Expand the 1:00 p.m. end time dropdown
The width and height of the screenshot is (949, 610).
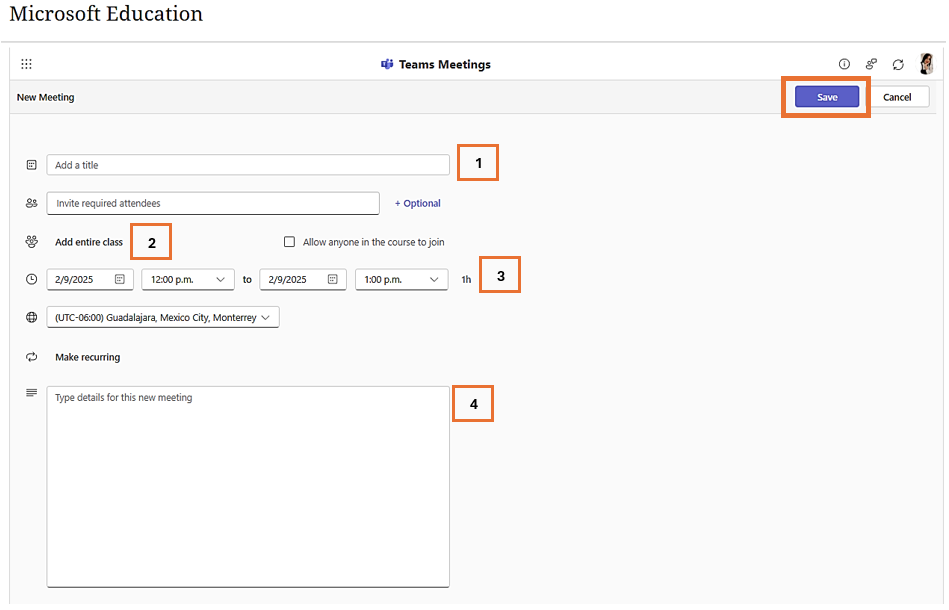(401, 279)
